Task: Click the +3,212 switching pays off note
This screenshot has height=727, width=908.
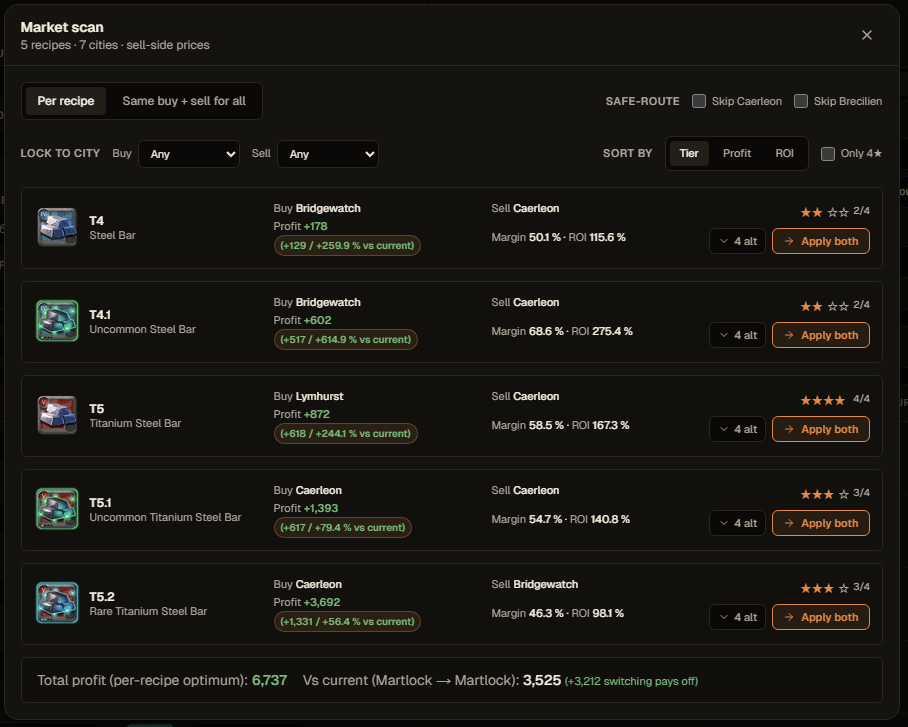Action: click(631, 681)
